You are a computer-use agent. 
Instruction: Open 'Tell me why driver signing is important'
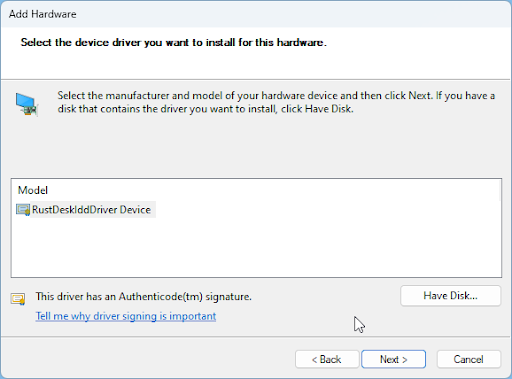[x=126, y=316]
